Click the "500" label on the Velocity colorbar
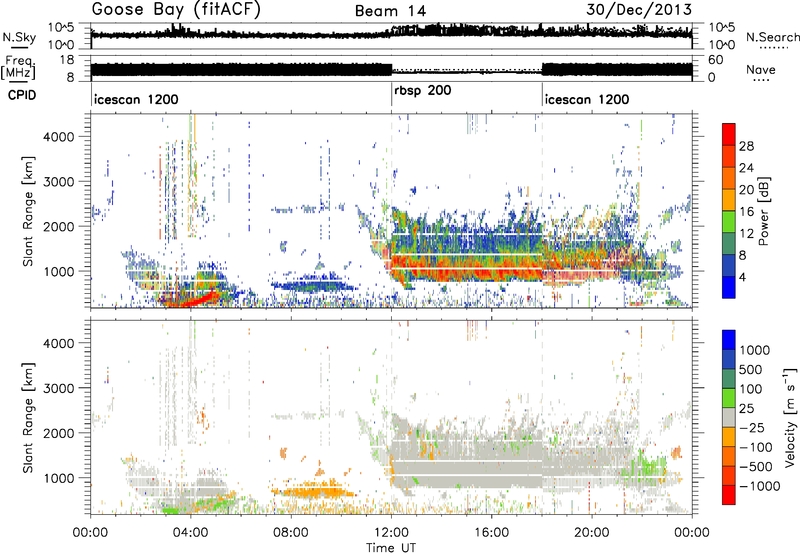 [x=751, y=370]
